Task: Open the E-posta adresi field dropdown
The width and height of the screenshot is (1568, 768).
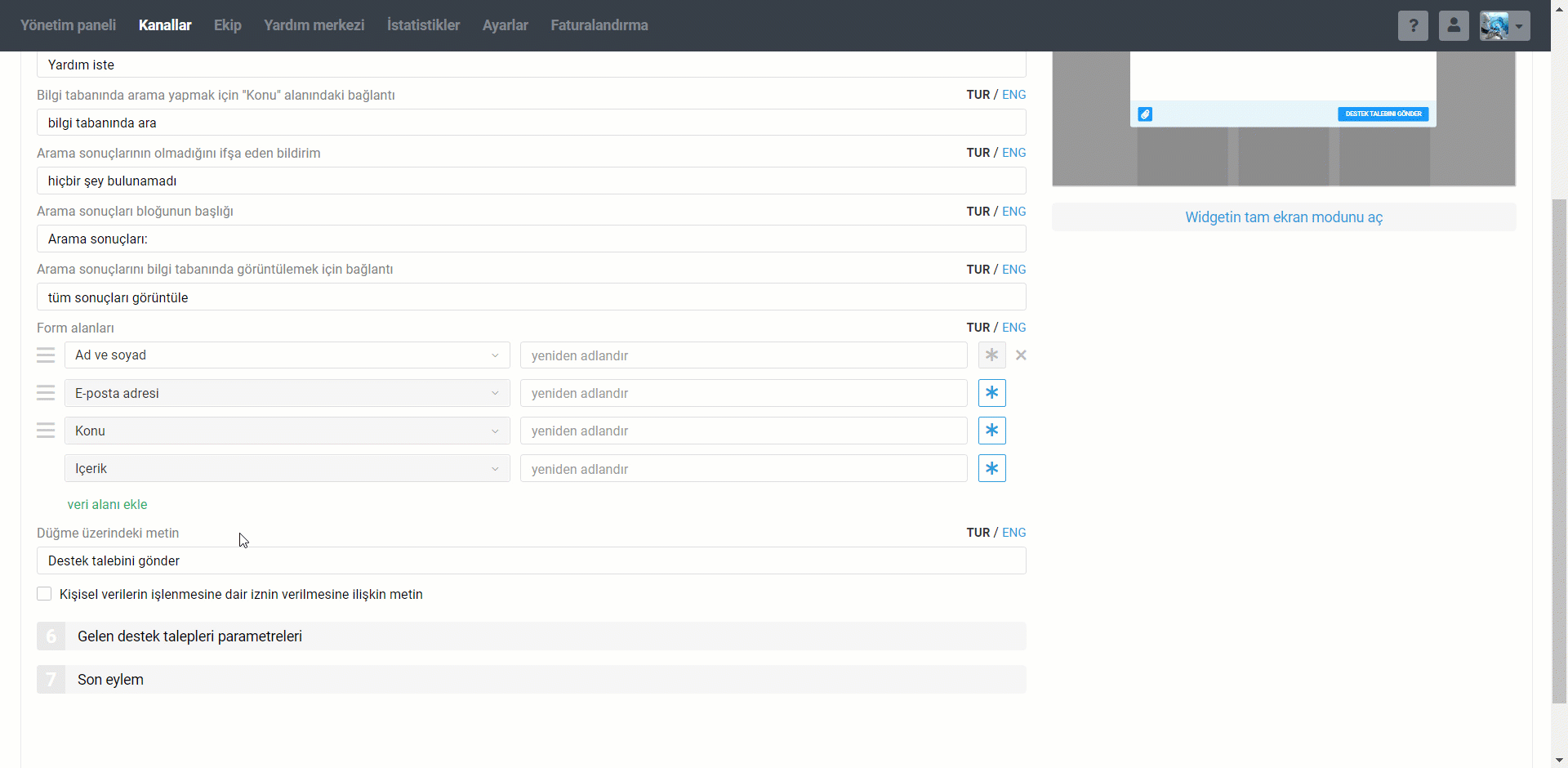Action: tap(287, 393)
